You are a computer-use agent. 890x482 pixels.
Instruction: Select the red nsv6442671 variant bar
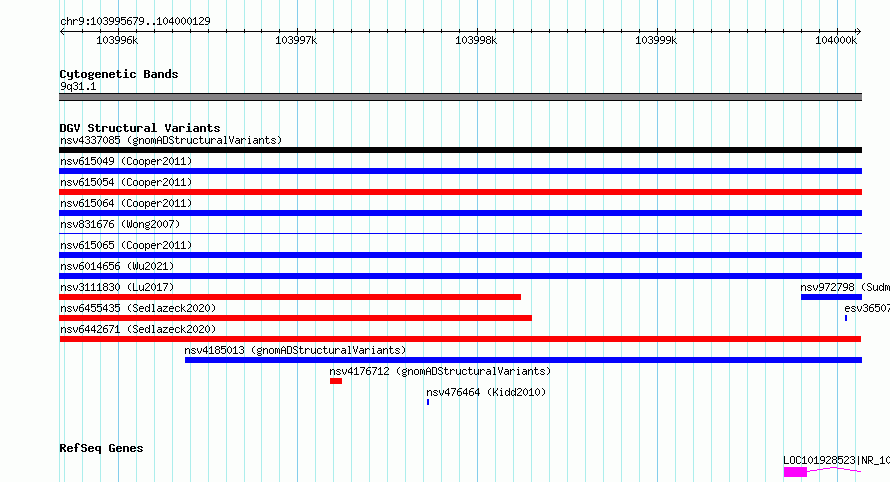click(460, 339)
